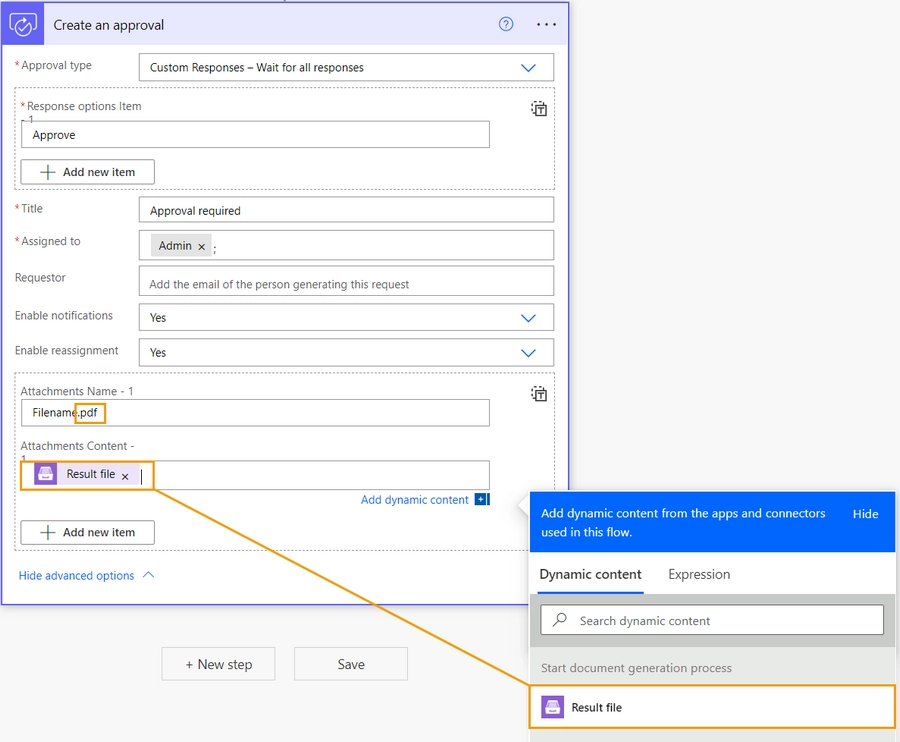This screenshot has height=742, width=900.
Task: Remove the Result file token
Action: point(125,476)
